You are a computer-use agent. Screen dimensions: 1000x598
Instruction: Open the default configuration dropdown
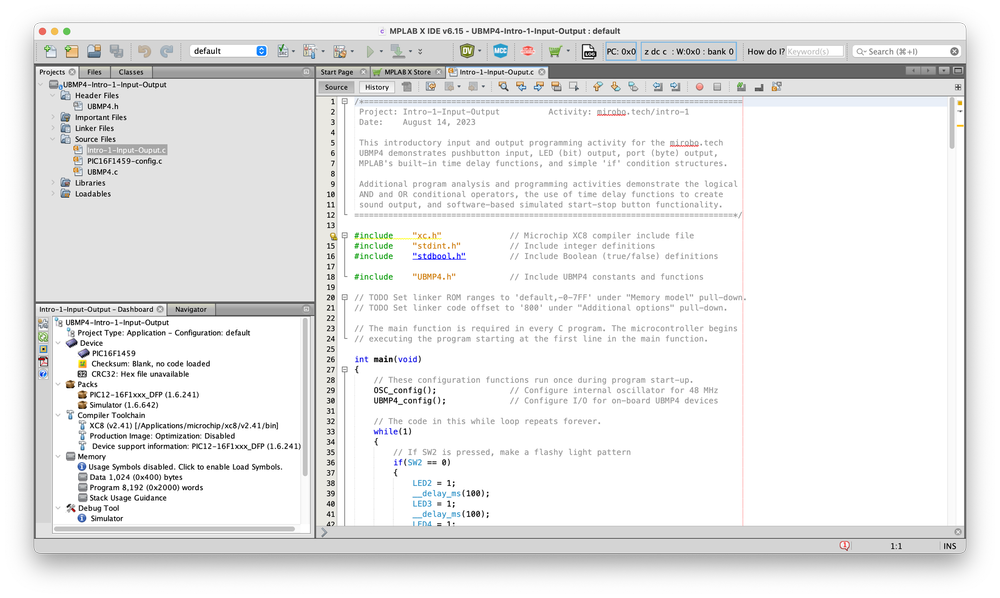click(228, 51)
